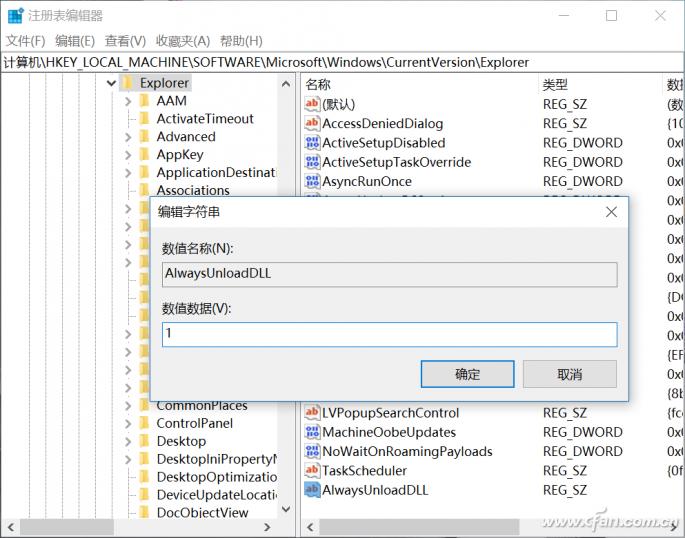Expand the CommonPlaces key
Image resolution: width=685 pixels, height=538 pixels.
pyautogui.click(x=128, y=406)
